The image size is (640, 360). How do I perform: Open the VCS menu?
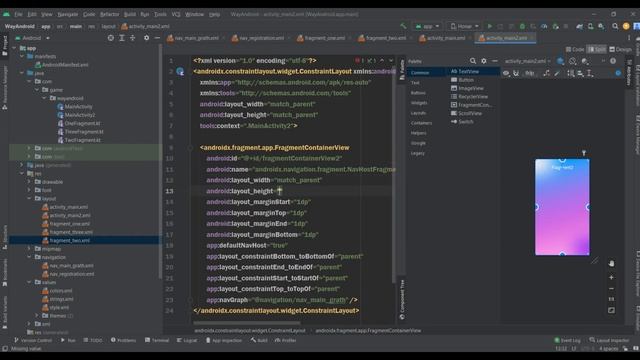coord(176,14)
